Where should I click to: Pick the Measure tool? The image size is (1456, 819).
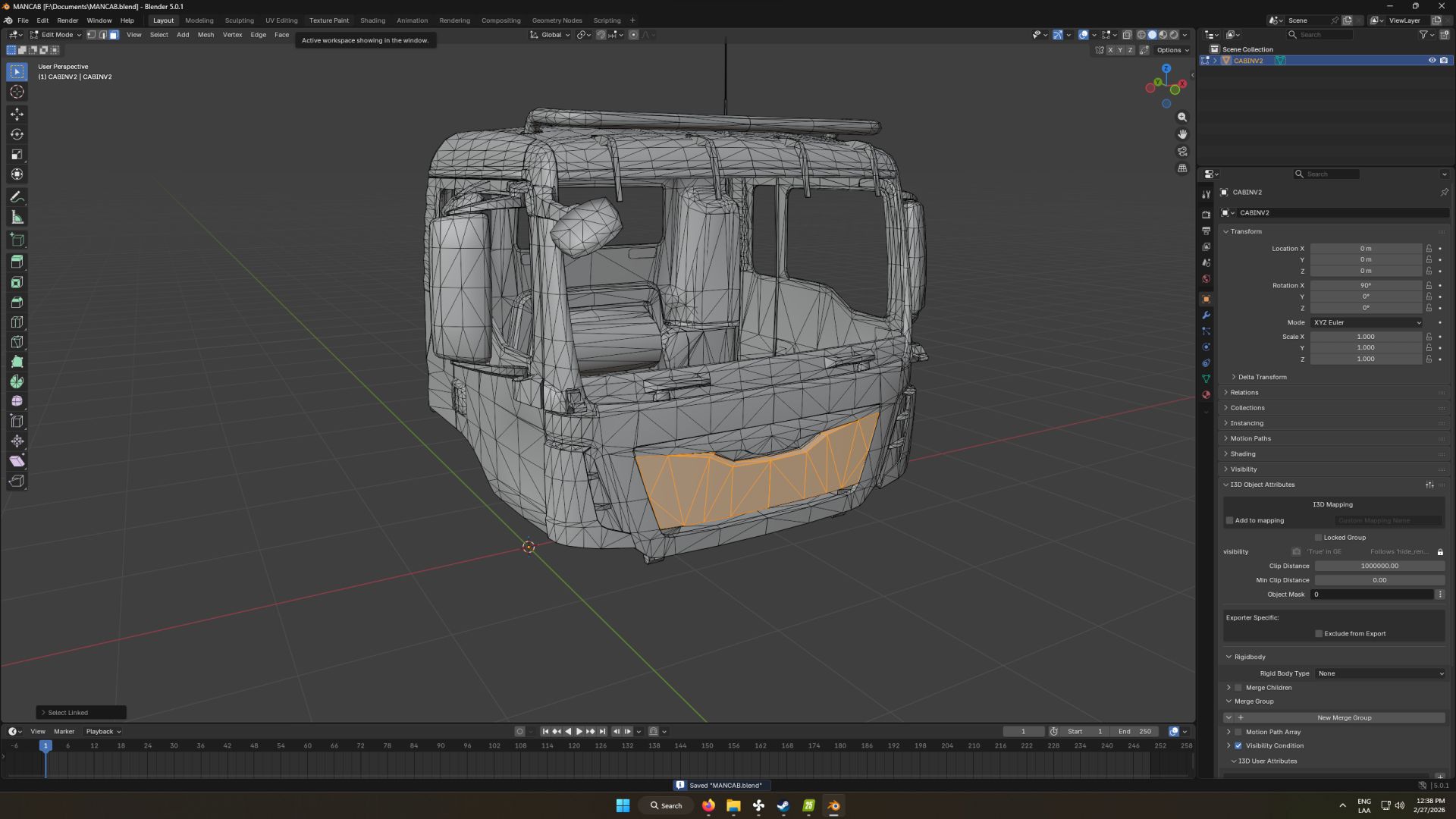pyautogui.click(x=17, y=218)
